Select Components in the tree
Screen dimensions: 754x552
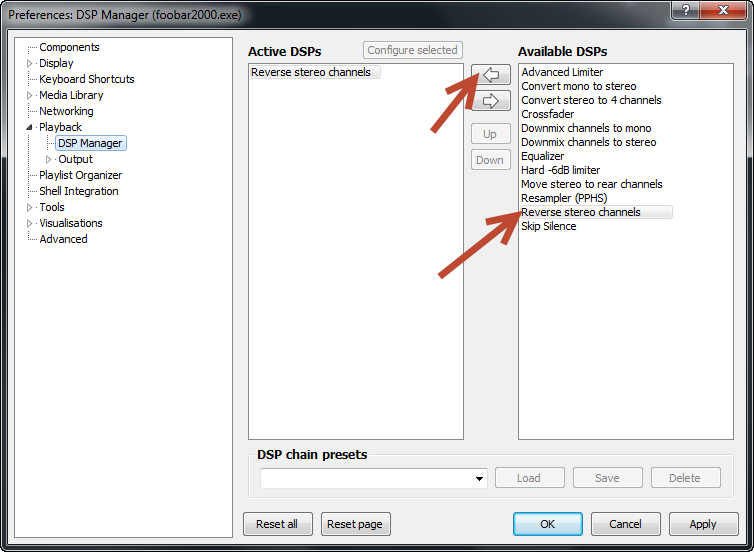pos(69,47)
